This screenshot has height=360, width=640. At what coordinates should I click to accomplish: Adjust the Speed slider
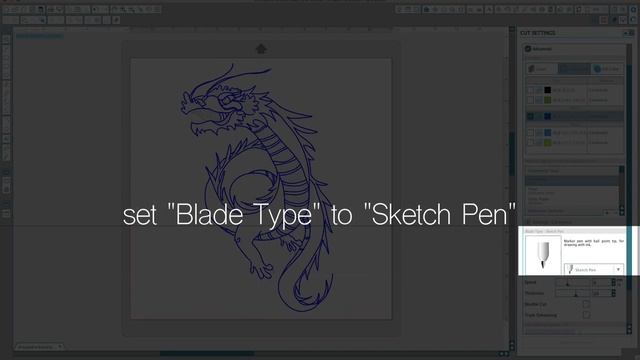573,282
